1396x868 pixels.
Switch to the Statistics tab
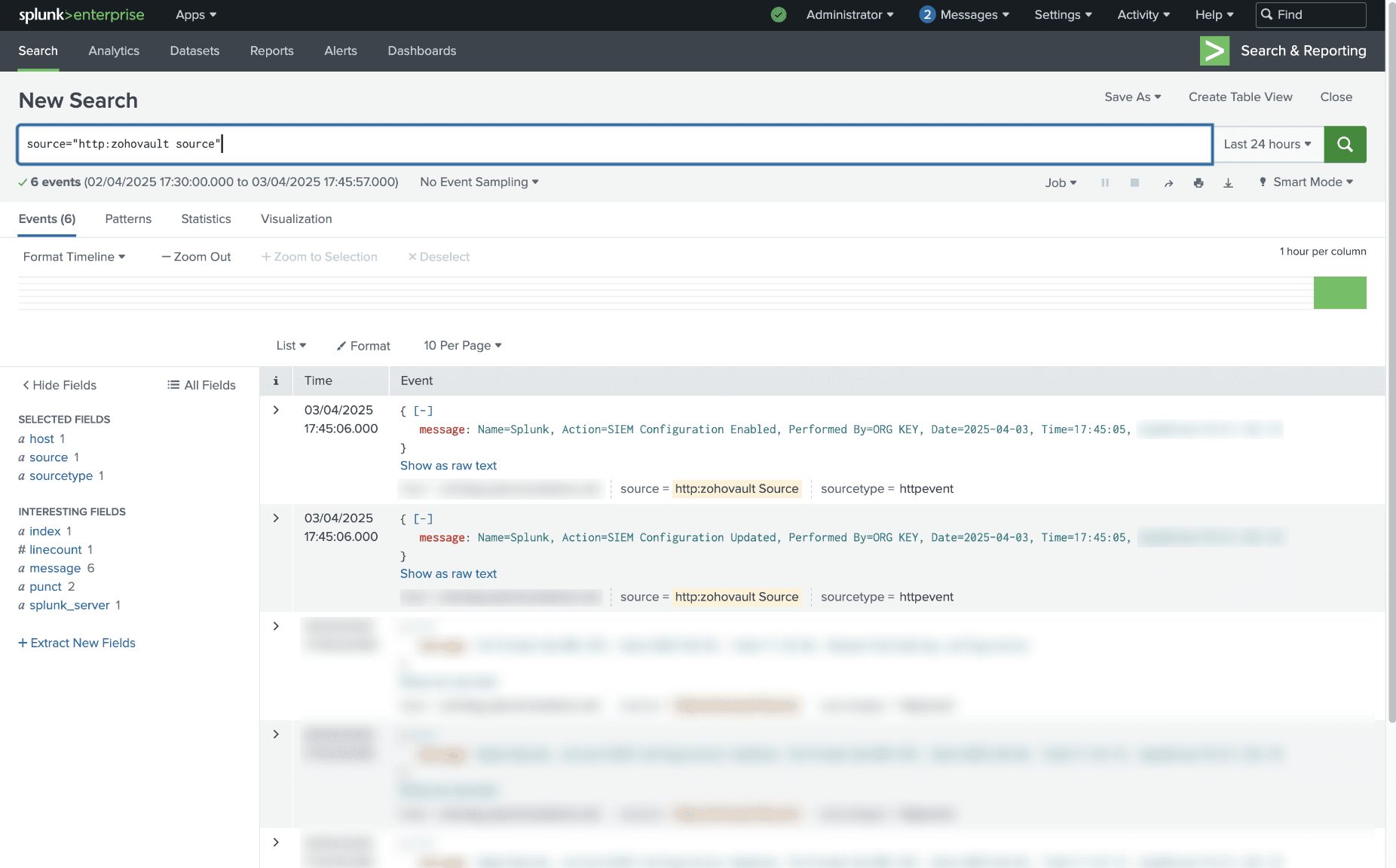[x=206, y=219]
